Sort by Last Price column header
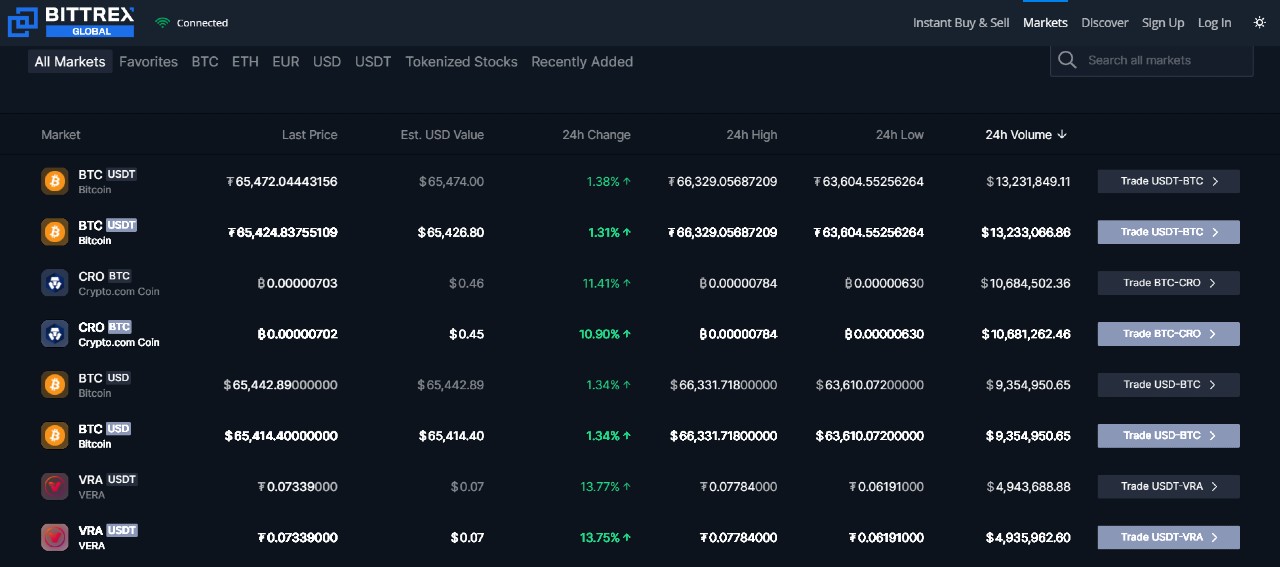 click(310, 134)
